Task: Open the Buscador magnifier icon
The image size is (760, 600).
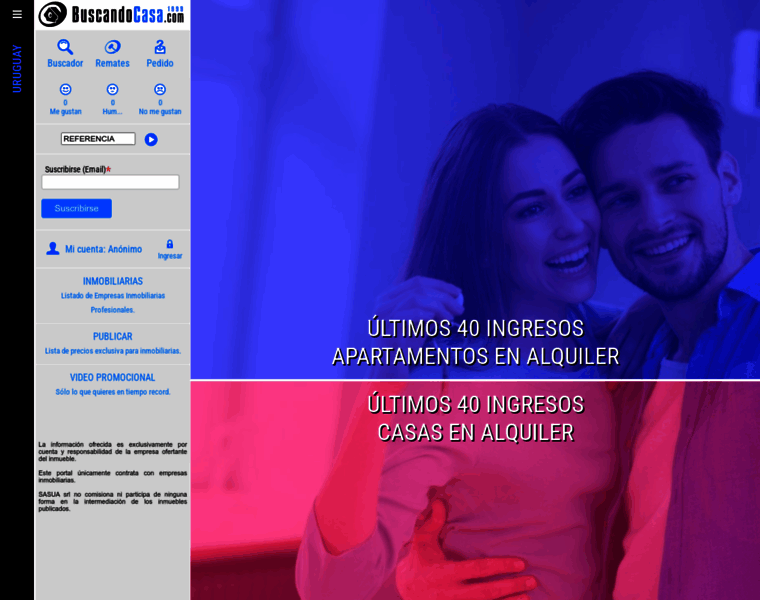Action: coord(65,47)
